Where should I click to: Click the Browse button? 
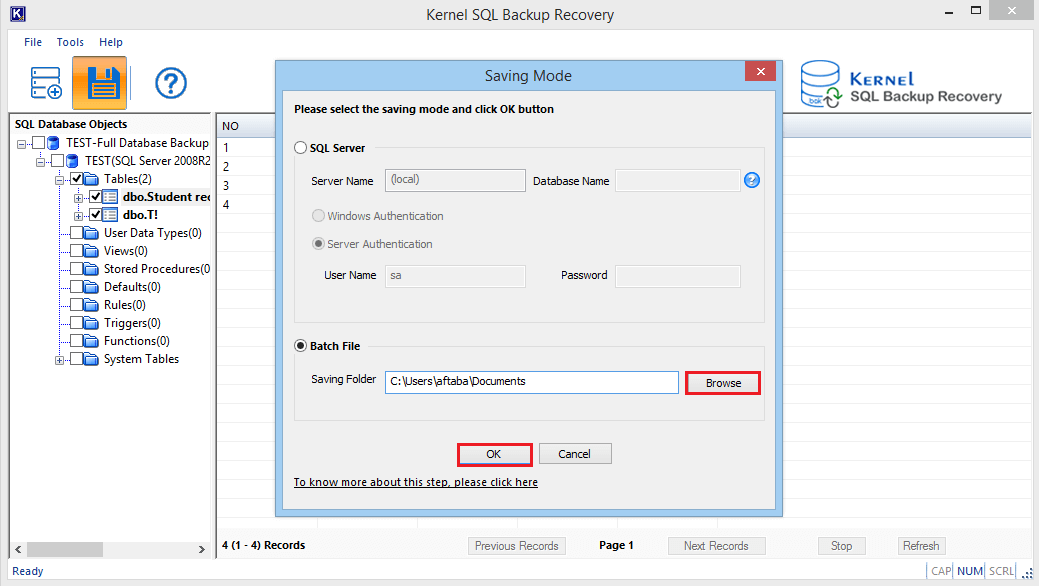click(x=723, y=383)
